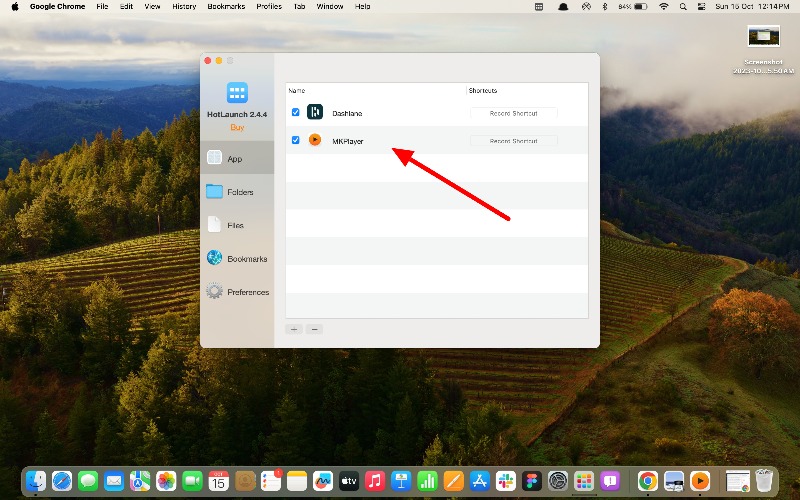The width and height of the screenshot is (800, 500).
Task: Open the Folders section in sidebar
Action: (237, 192)
